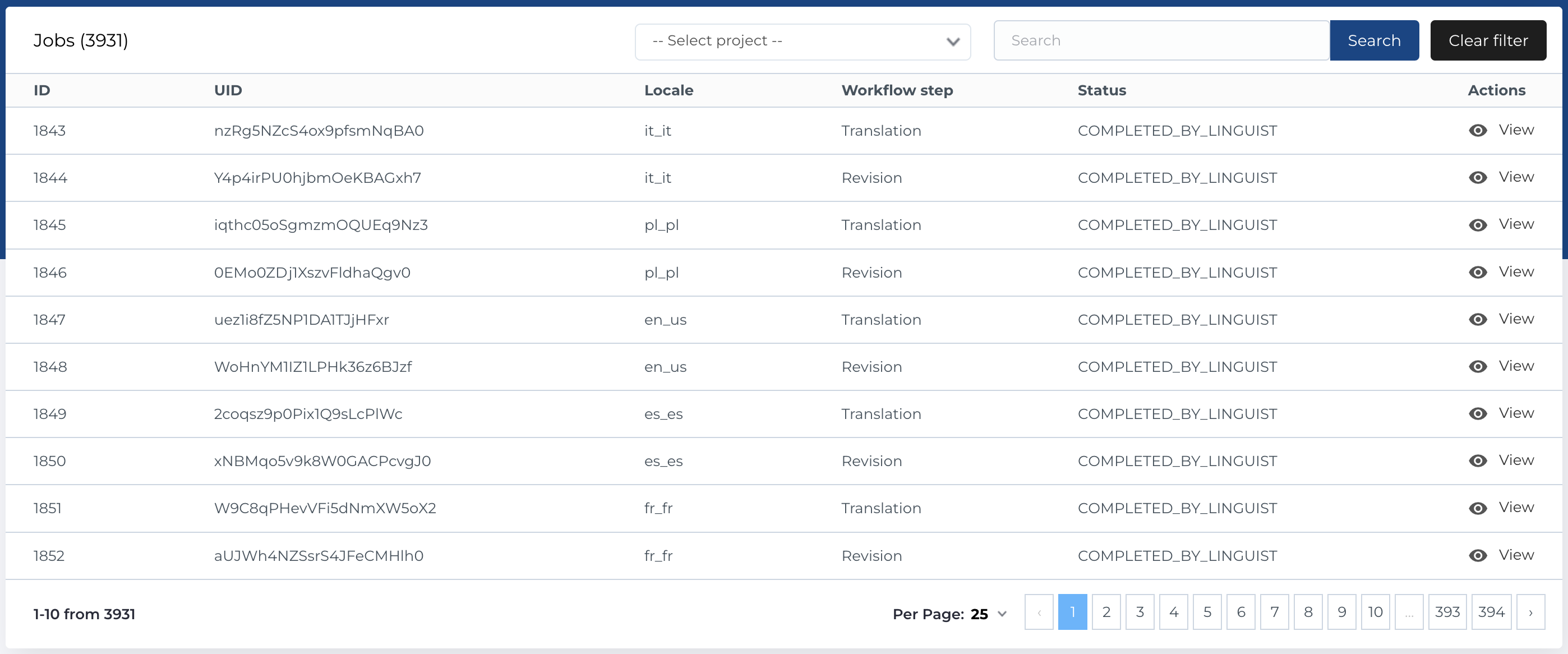The height and width of the screenshot is (654, 1568).
Task: Click the eye icon for job 1843
Action: coord(1477,130)
